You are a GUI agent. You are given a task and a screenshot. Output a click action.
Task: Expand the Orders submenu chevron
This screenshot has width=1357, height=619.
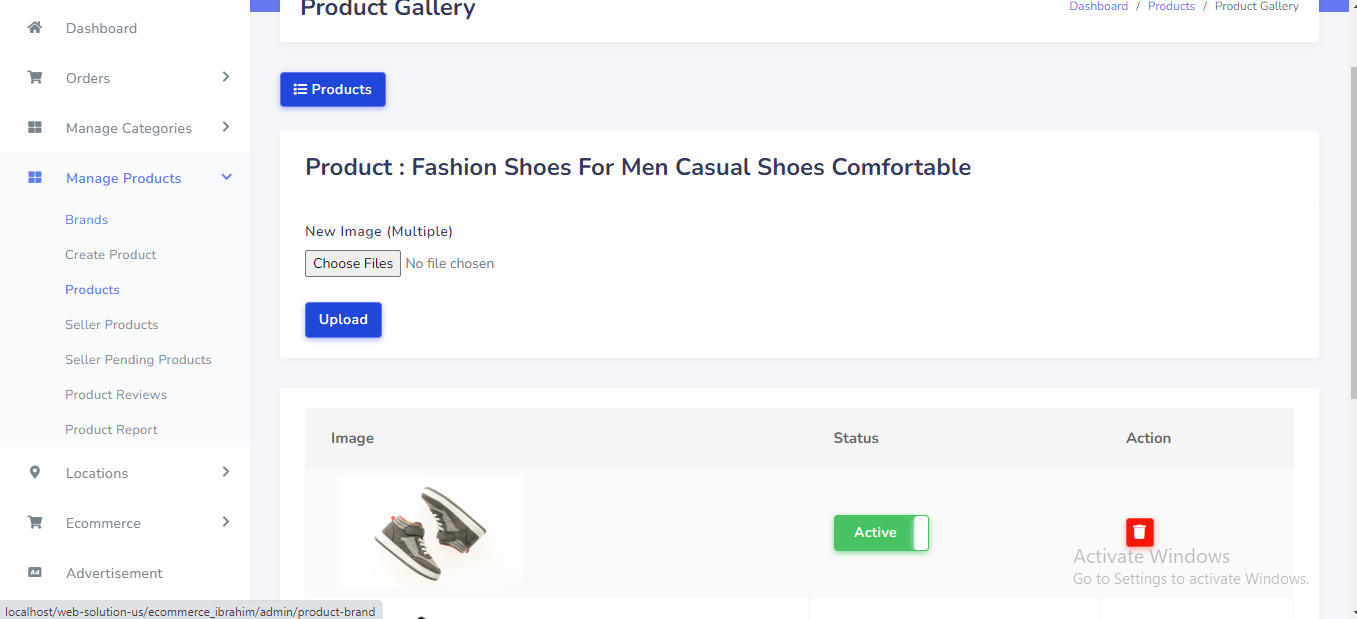pos(226,77)
